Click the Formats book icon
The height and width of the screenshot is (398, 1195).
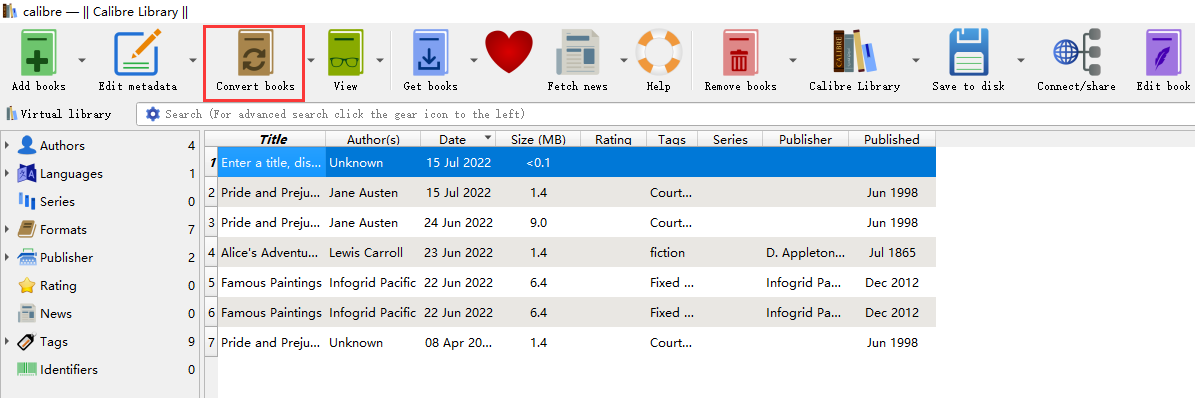[x=27, y=229]
